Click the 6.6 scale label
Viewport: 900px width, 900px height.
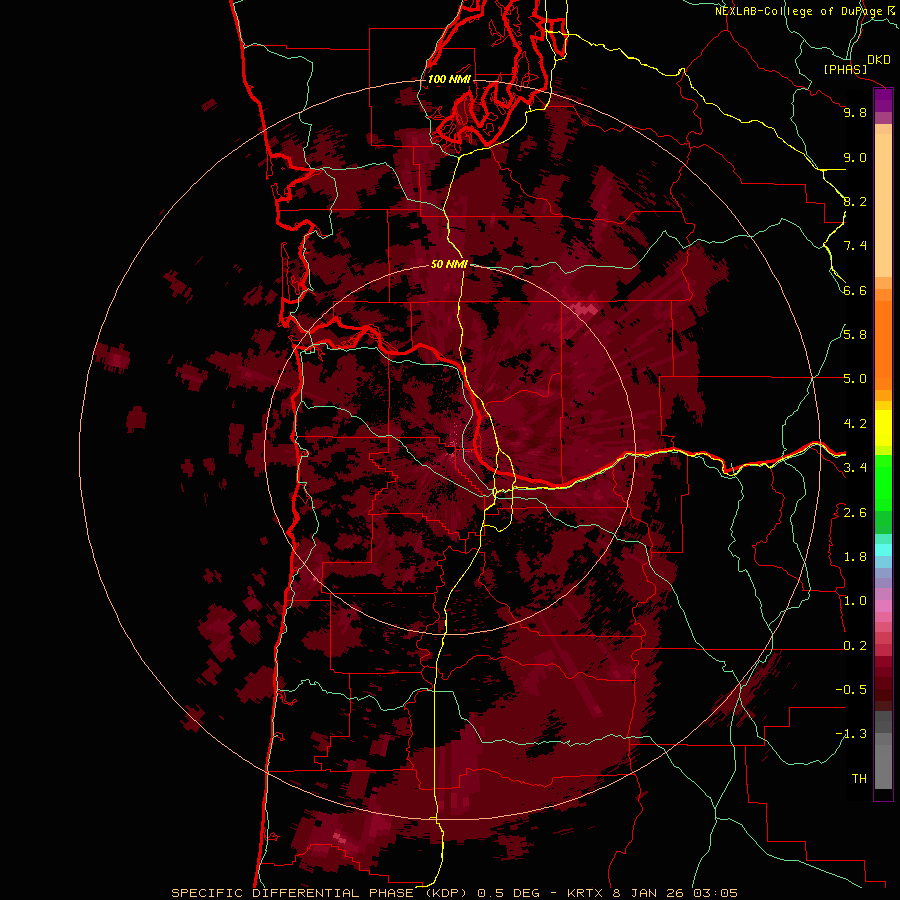pyautogui.click(x=855, y=290)
